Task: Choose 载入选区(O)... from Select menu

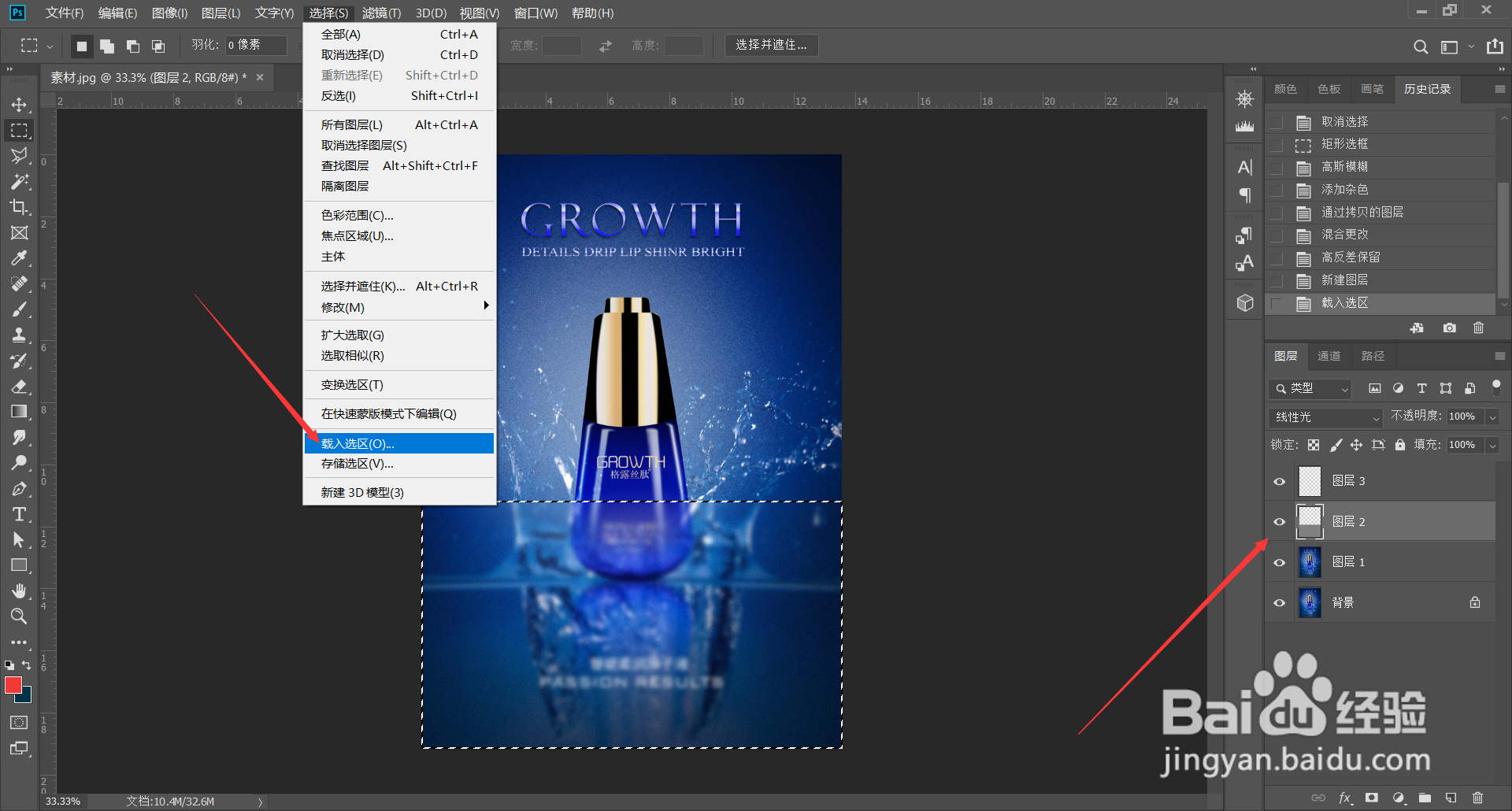Action: (x=399, y=443)
